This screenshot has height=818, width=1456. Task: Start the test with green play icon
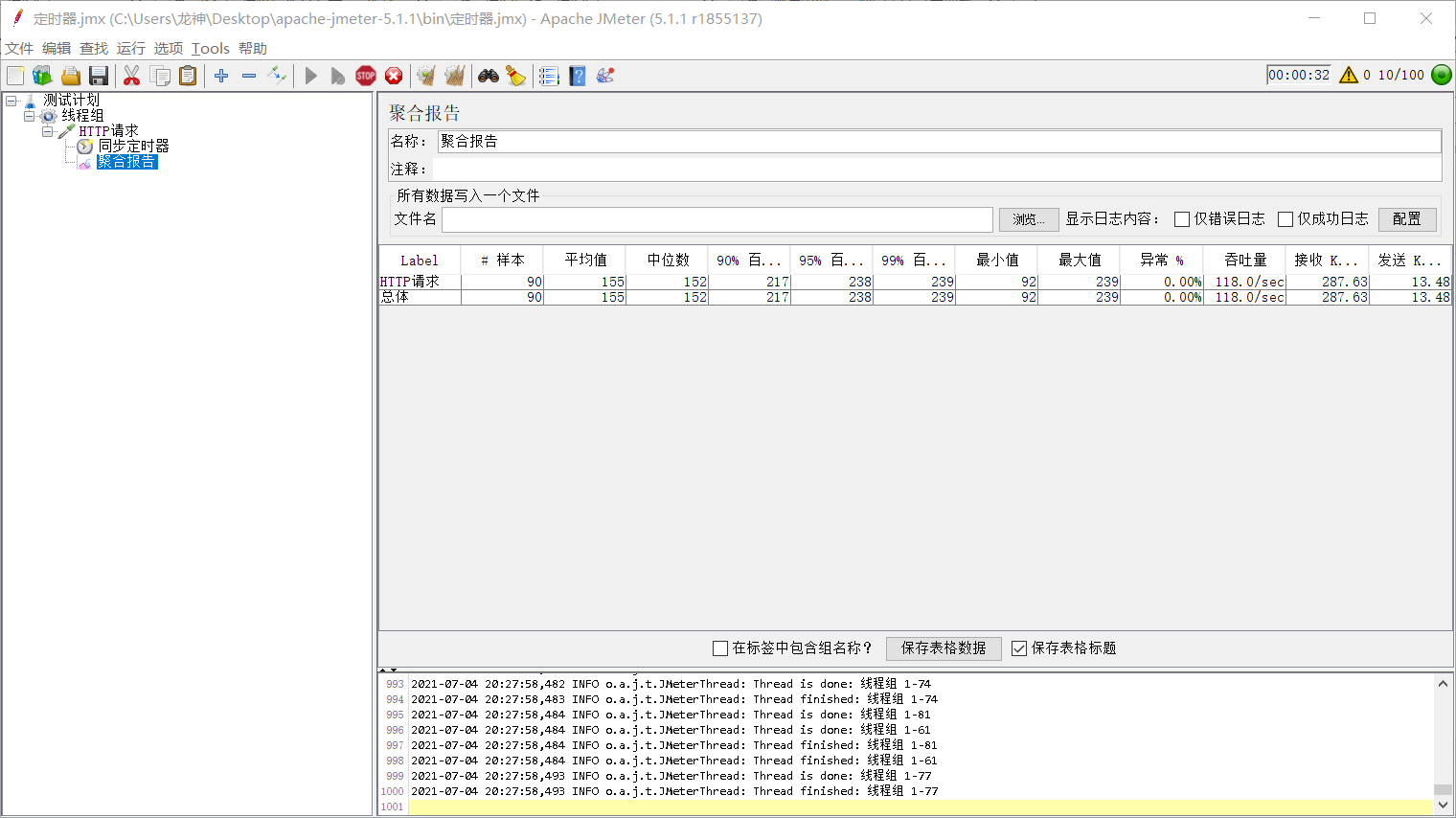310,76
